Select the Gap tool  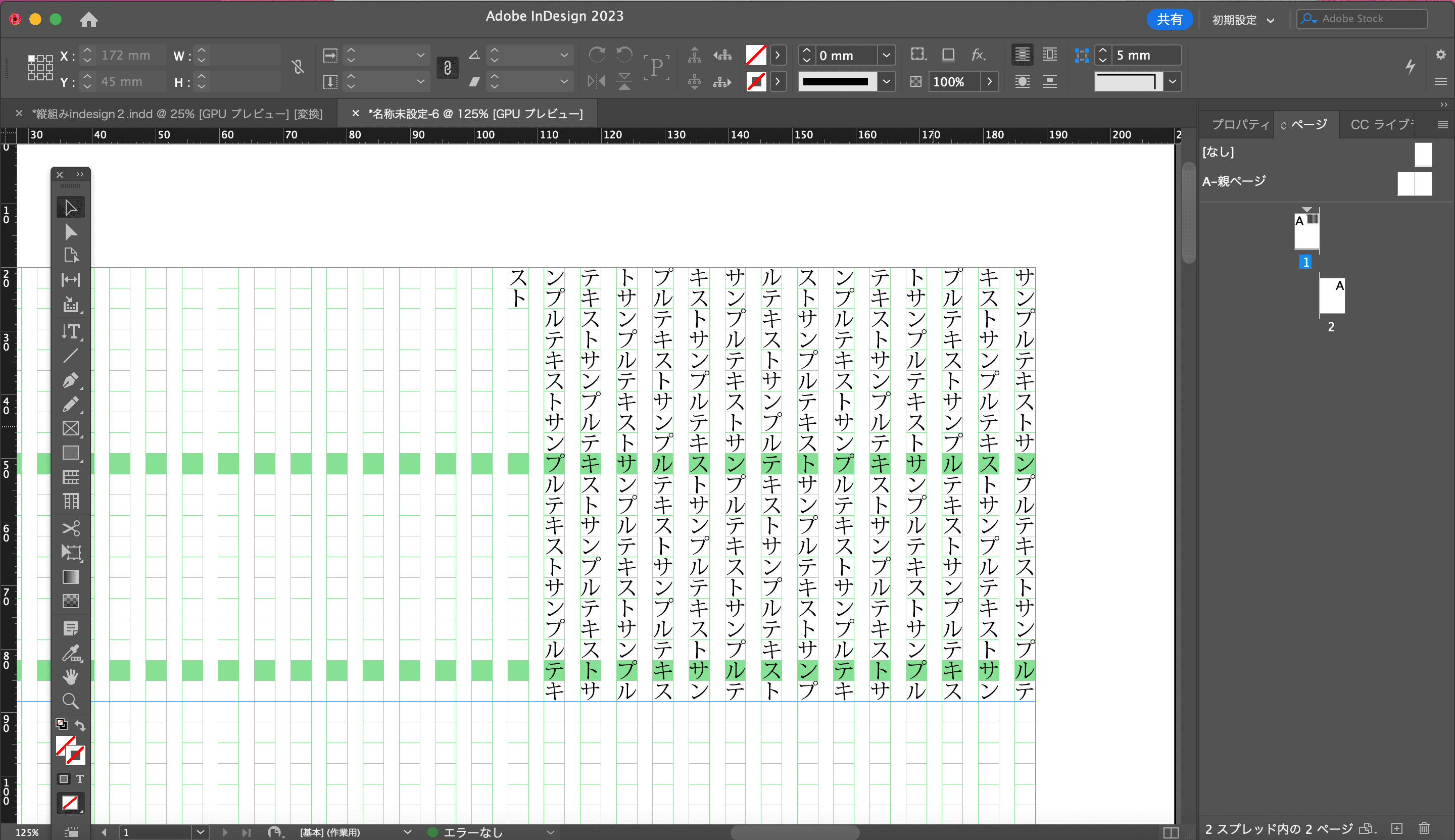[x=70, y=280]
